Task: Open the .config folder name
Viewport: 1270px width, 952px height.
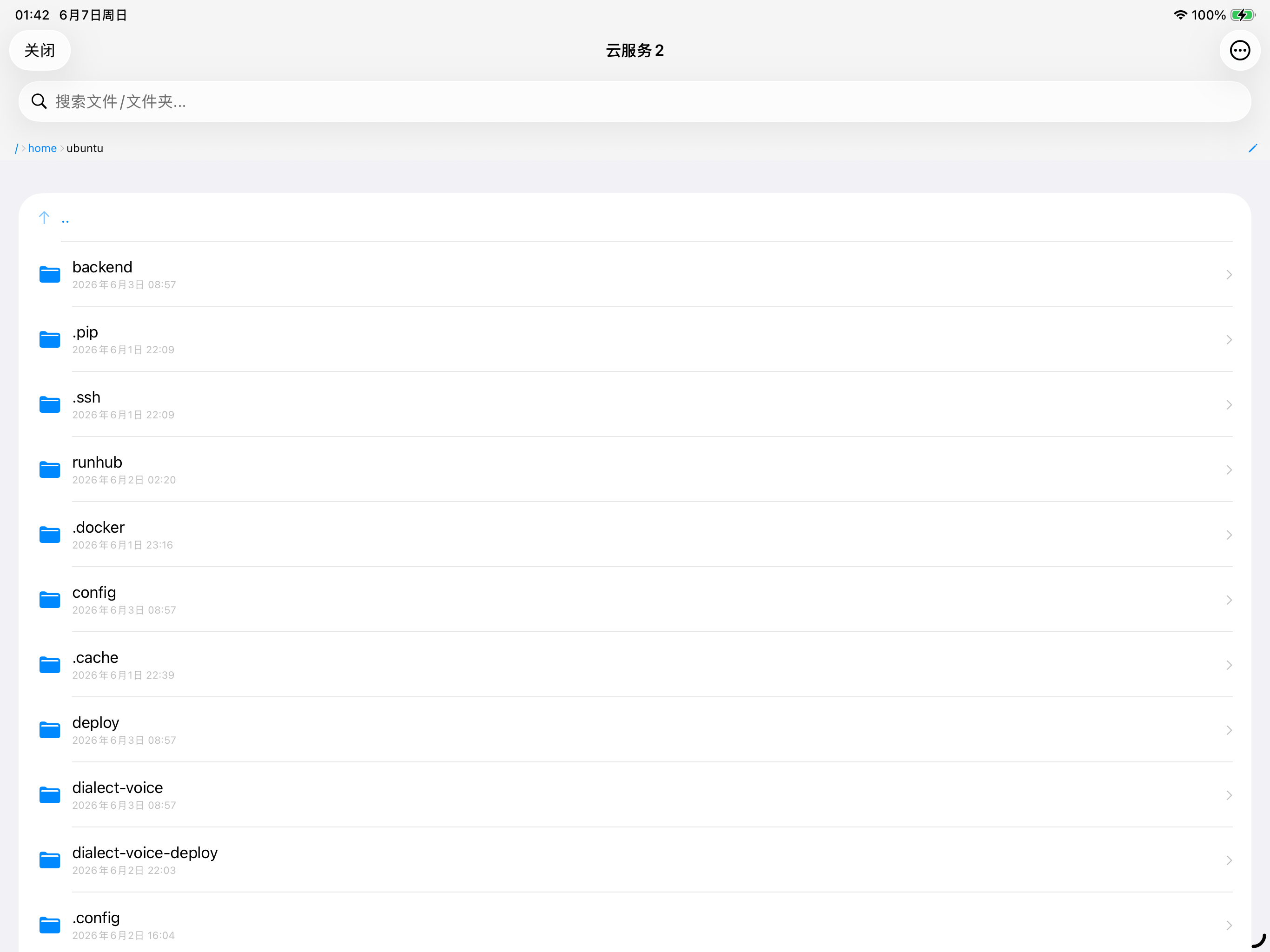Action: (96, 918)
